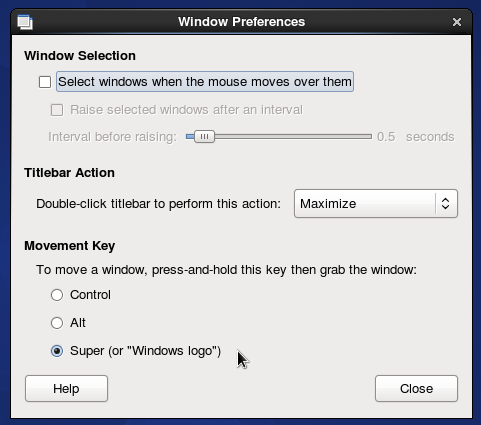Viewport: 481px width, 425px height.
Task: Open the Maximize titlebar action combo box
Action: tap(376, 204)
